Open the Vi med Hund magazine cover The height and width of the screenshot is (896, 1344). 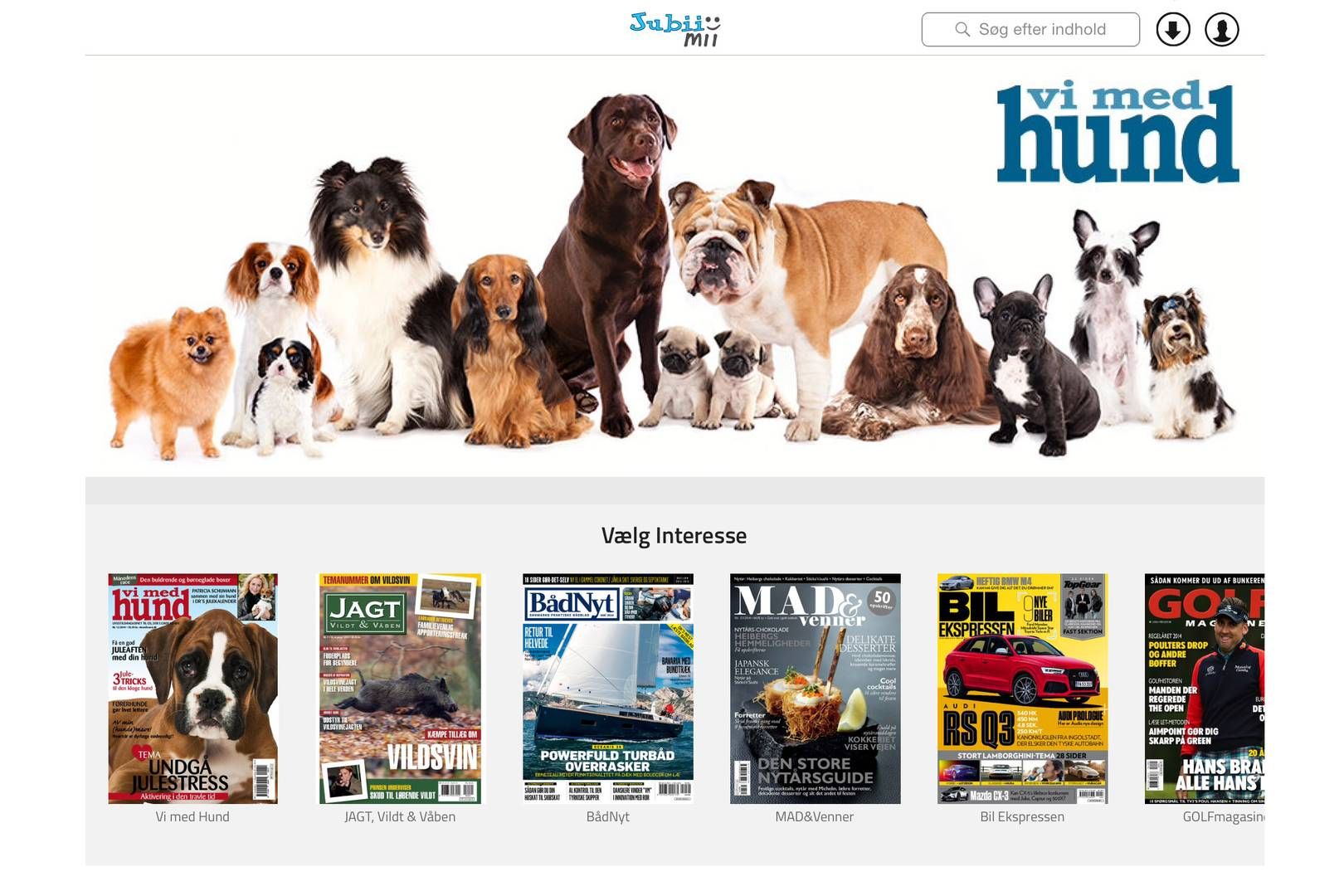(x=192, y=688)
